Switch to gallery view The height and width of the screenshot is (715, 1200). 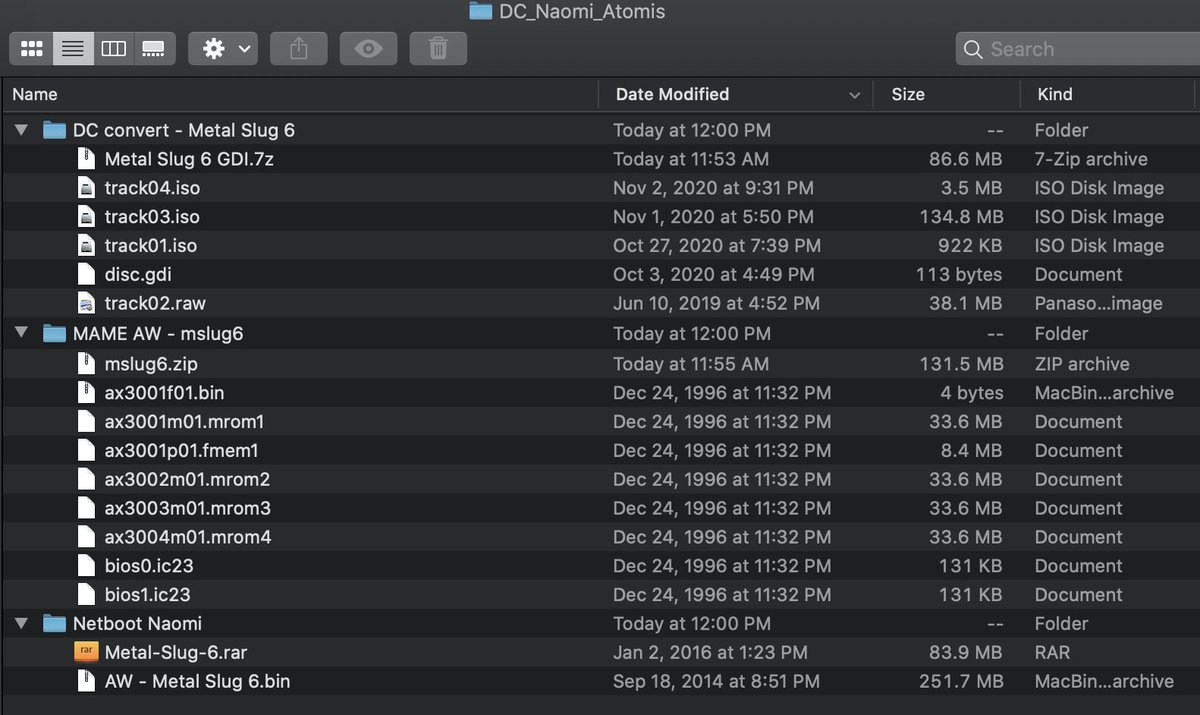tap(154, 48)
